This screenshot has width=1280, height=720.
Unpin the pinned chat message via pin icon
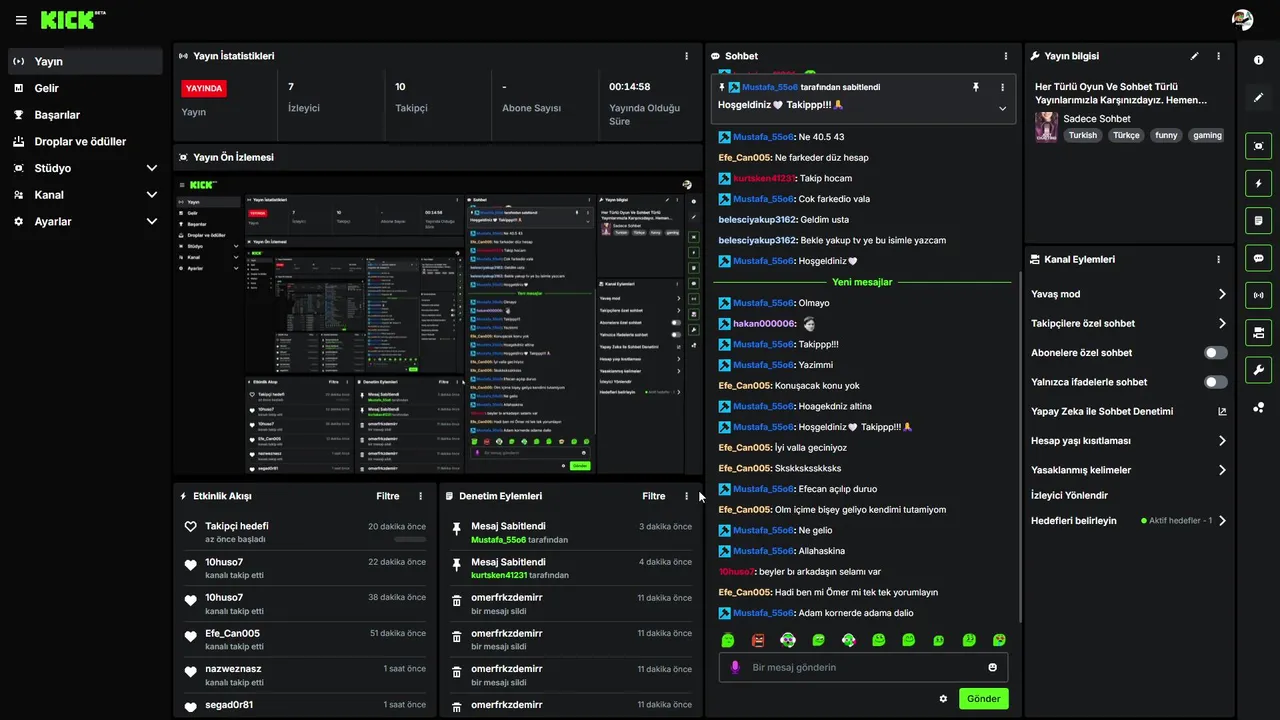[x=976, y=87]
